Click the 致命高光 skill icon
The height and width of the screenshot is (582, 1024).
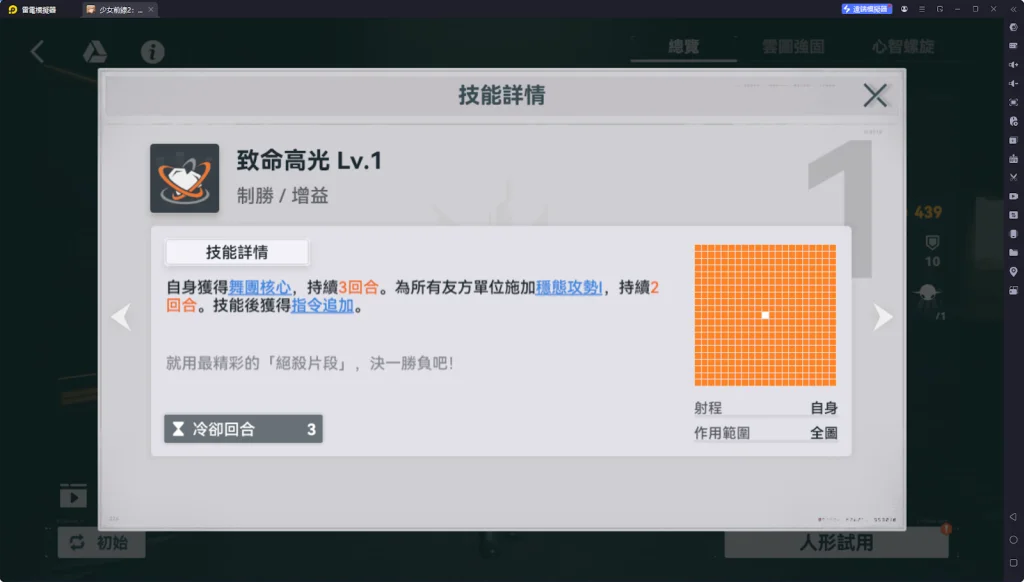tap(185, 178)
